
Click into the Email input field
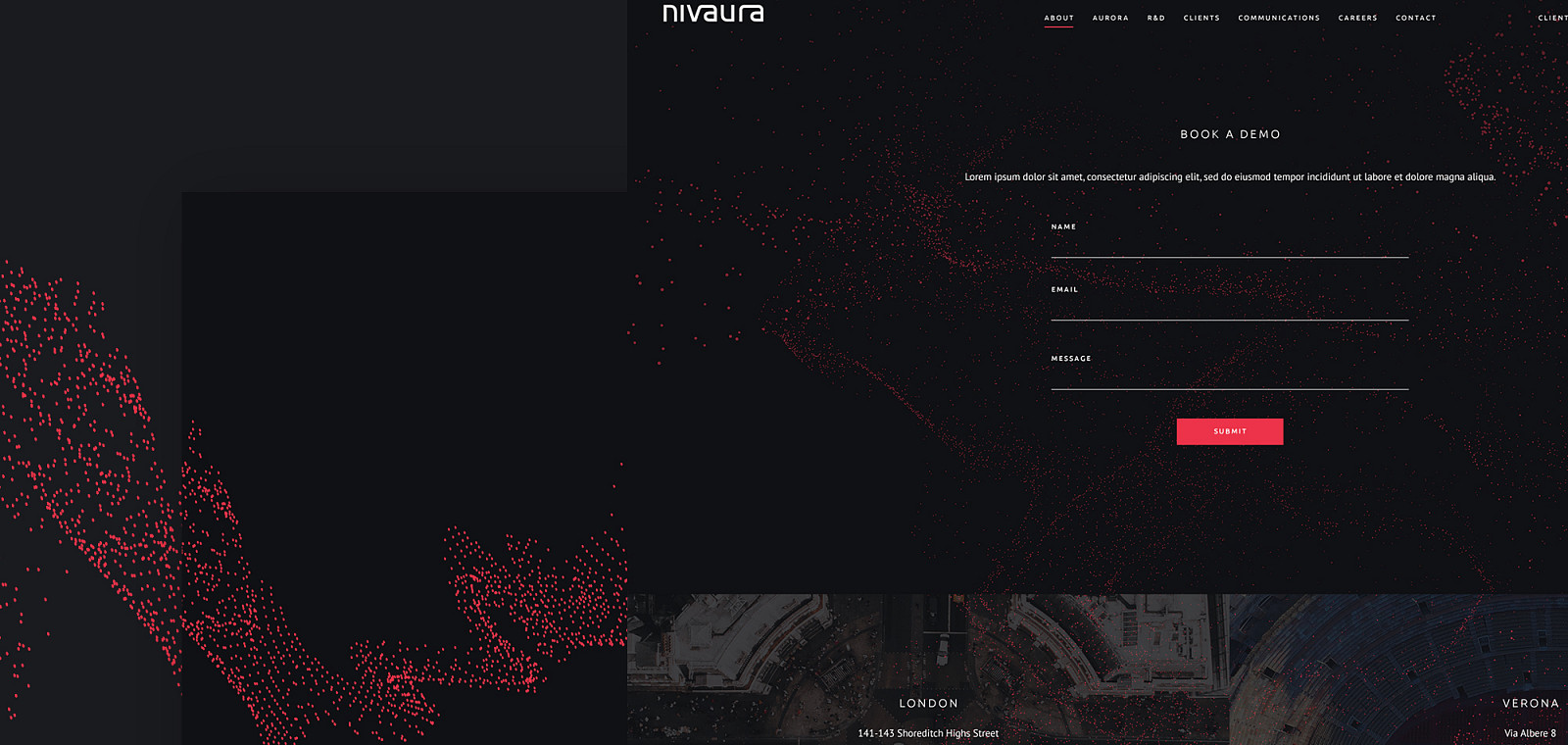[x=1229, y=309]
